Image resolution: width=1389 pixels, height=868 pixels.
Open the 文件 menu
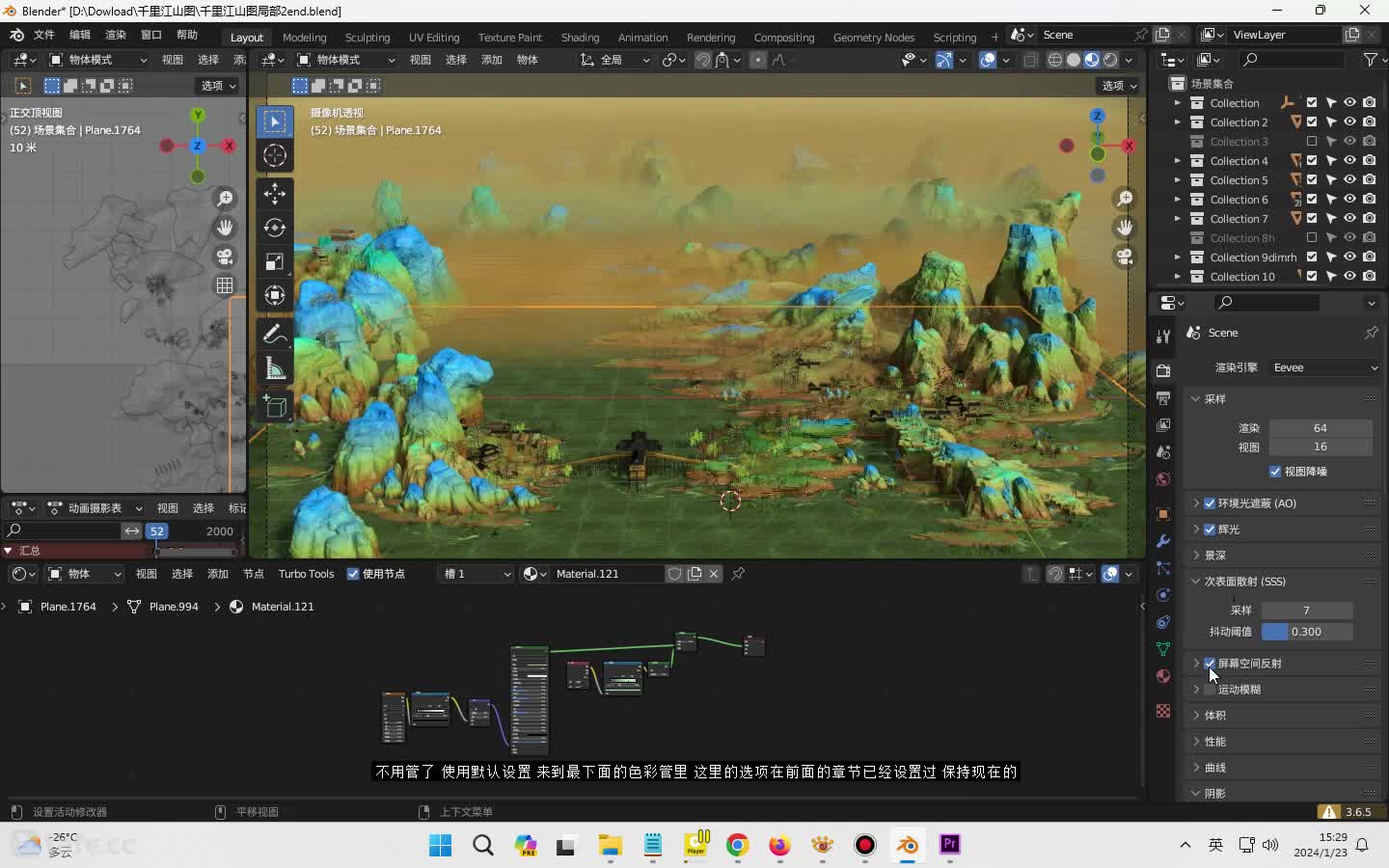[x=44, y=35]
